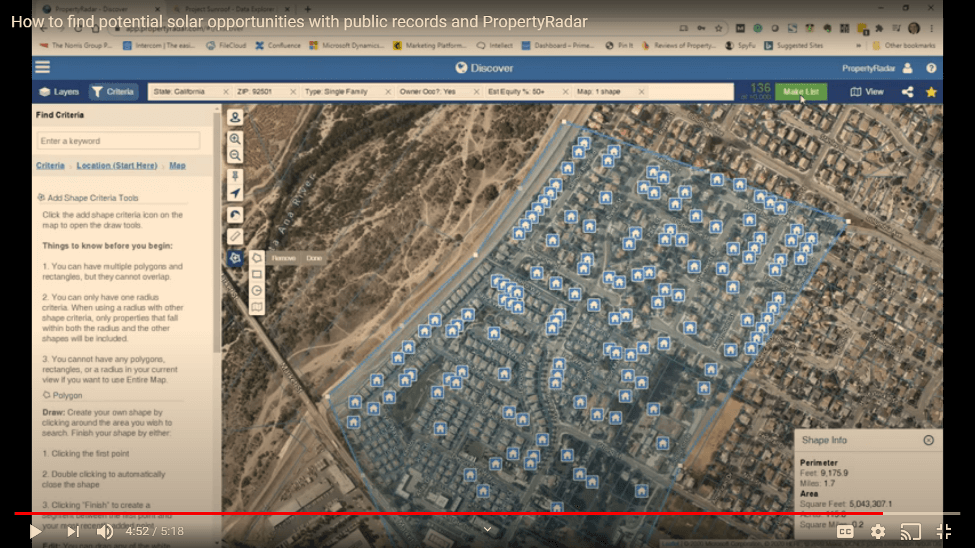The height and width of the screenshot is (550, 977).
Task: Close the Shape Info panel
Action: coord(928,440)
